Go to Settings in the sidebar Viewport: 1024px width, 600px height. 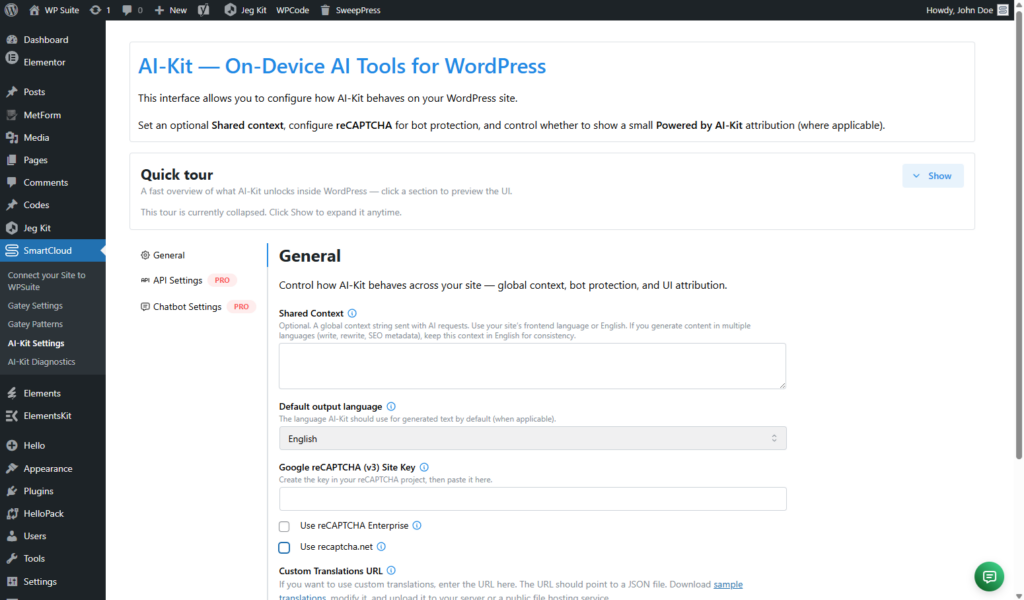point(40,581)
